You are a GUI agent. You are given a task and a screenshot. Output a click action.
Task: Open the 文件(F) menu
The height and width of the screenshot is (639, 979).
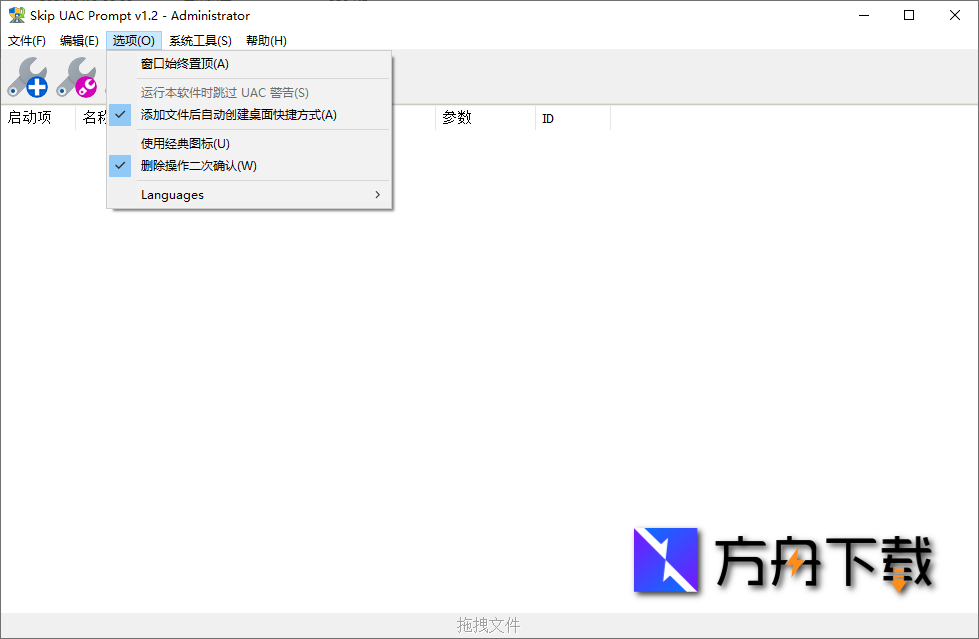pos(26,40)
